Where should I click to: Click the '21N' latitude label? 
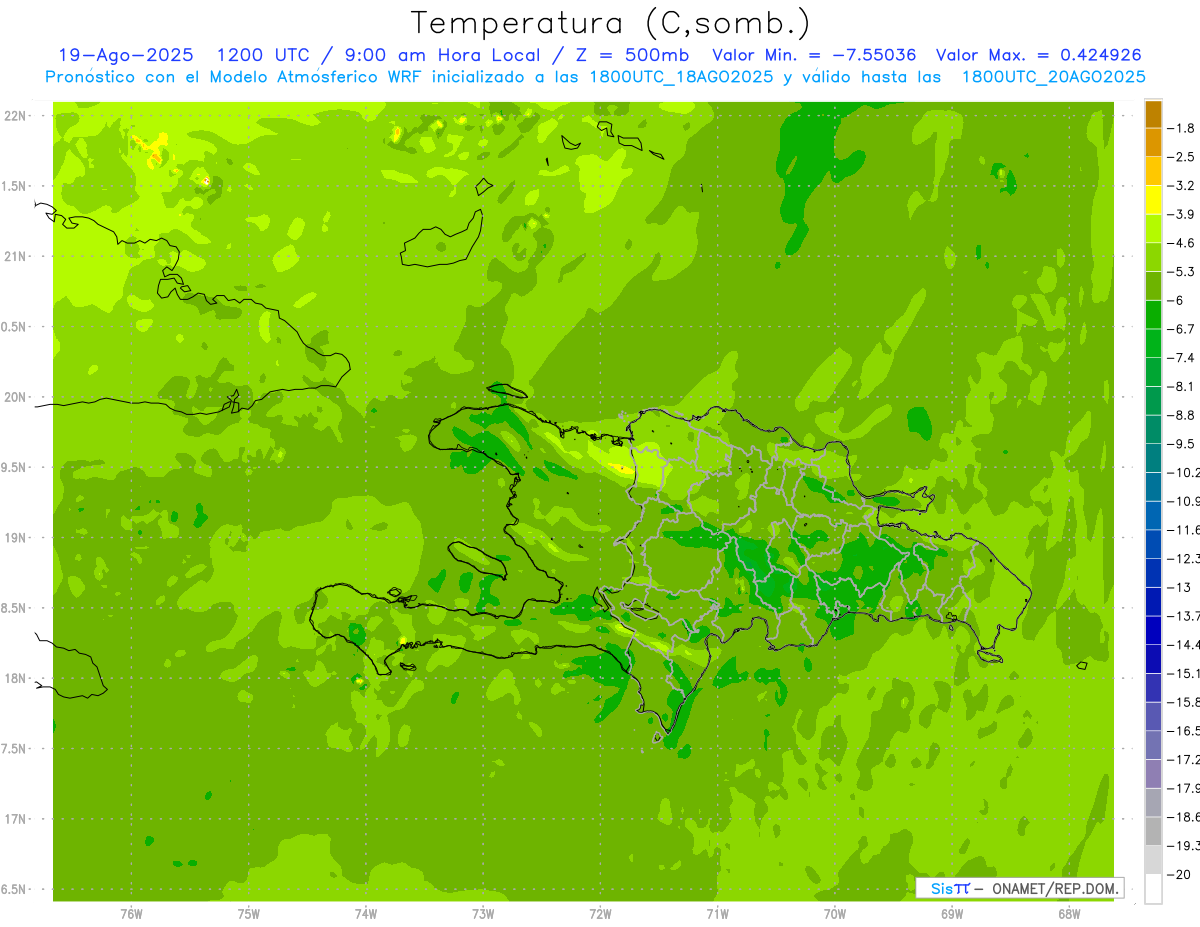(x=15, y=257)
